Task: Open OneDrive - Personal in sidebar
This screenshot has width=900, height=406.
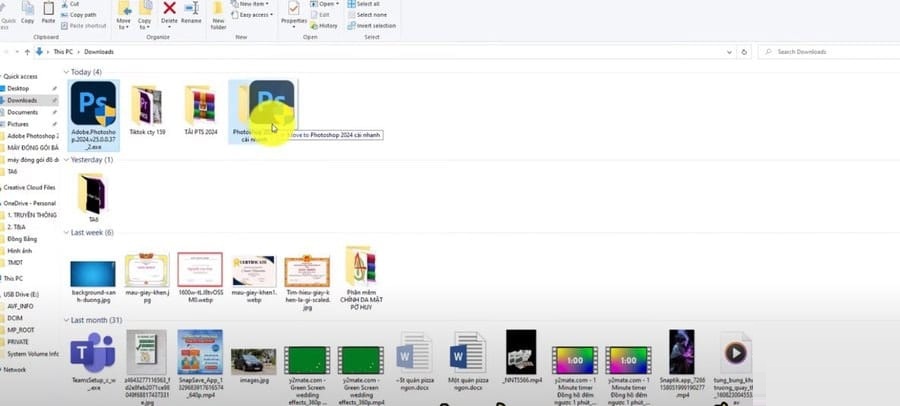Action: click(x=29, y=203)
